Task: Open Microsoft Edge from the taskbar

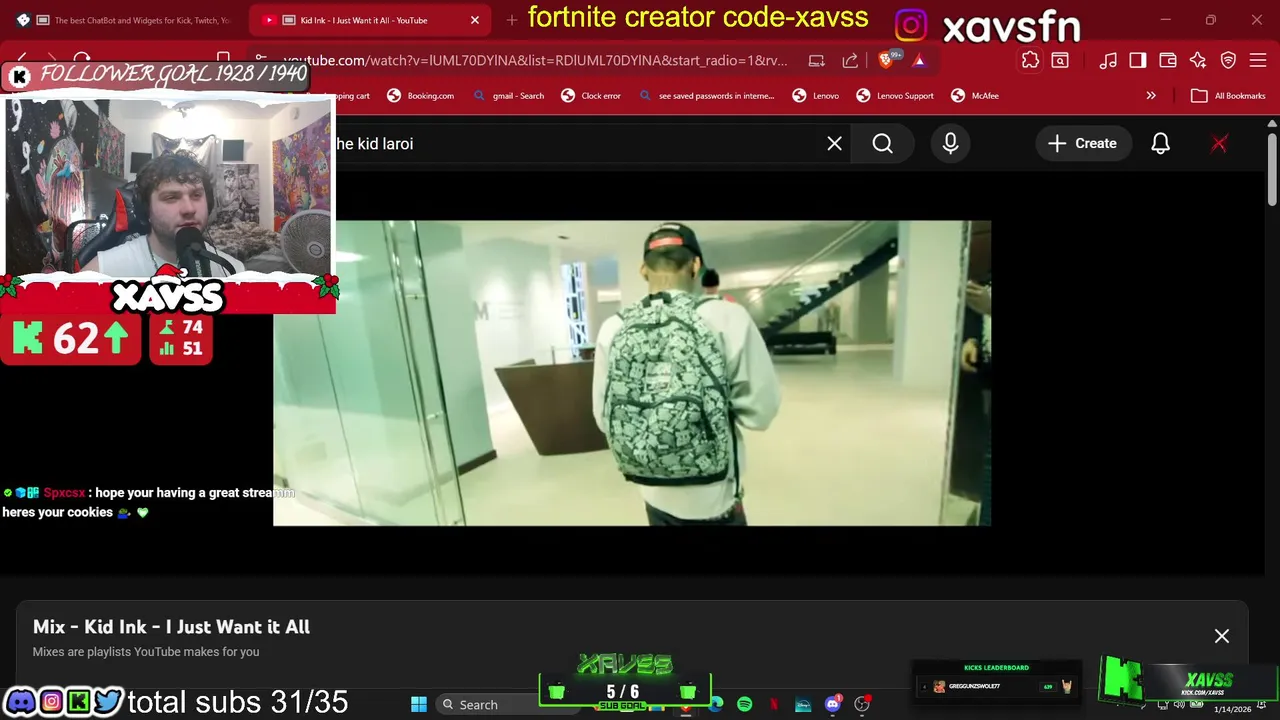Action: (x=716, y=704)
